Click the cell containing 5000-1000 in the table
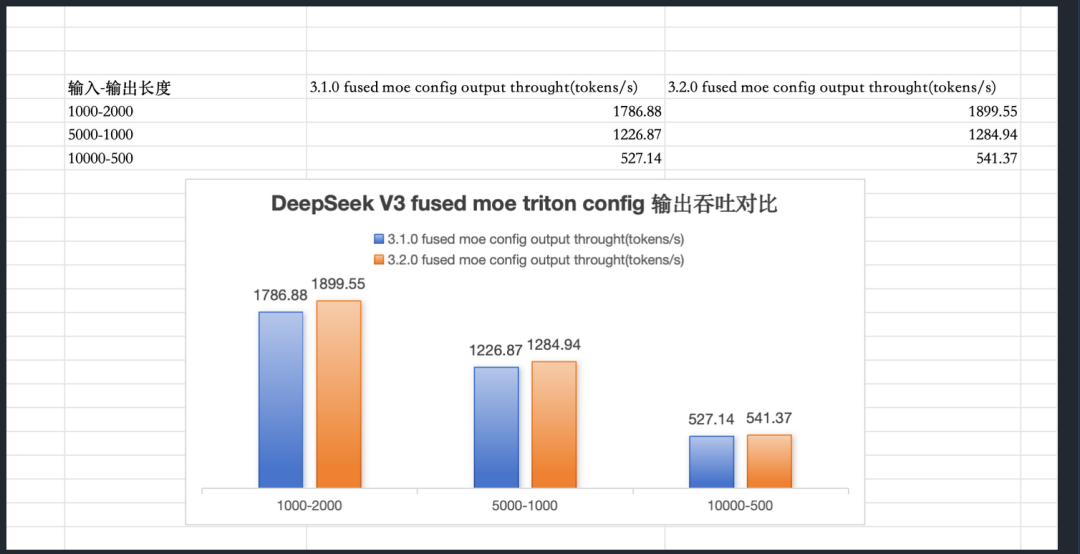 pyautogui.click(x=185, y=134)
